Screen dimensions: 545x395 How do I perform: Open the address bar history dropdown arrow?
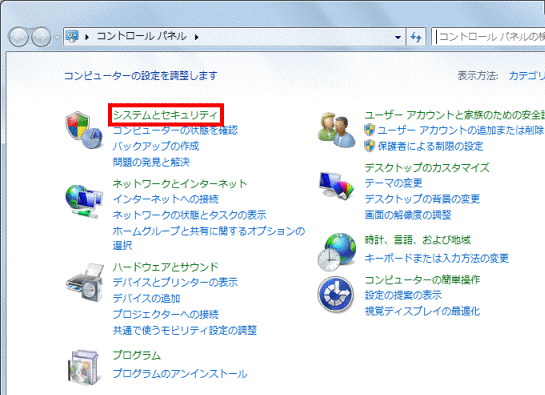(398, 37)
